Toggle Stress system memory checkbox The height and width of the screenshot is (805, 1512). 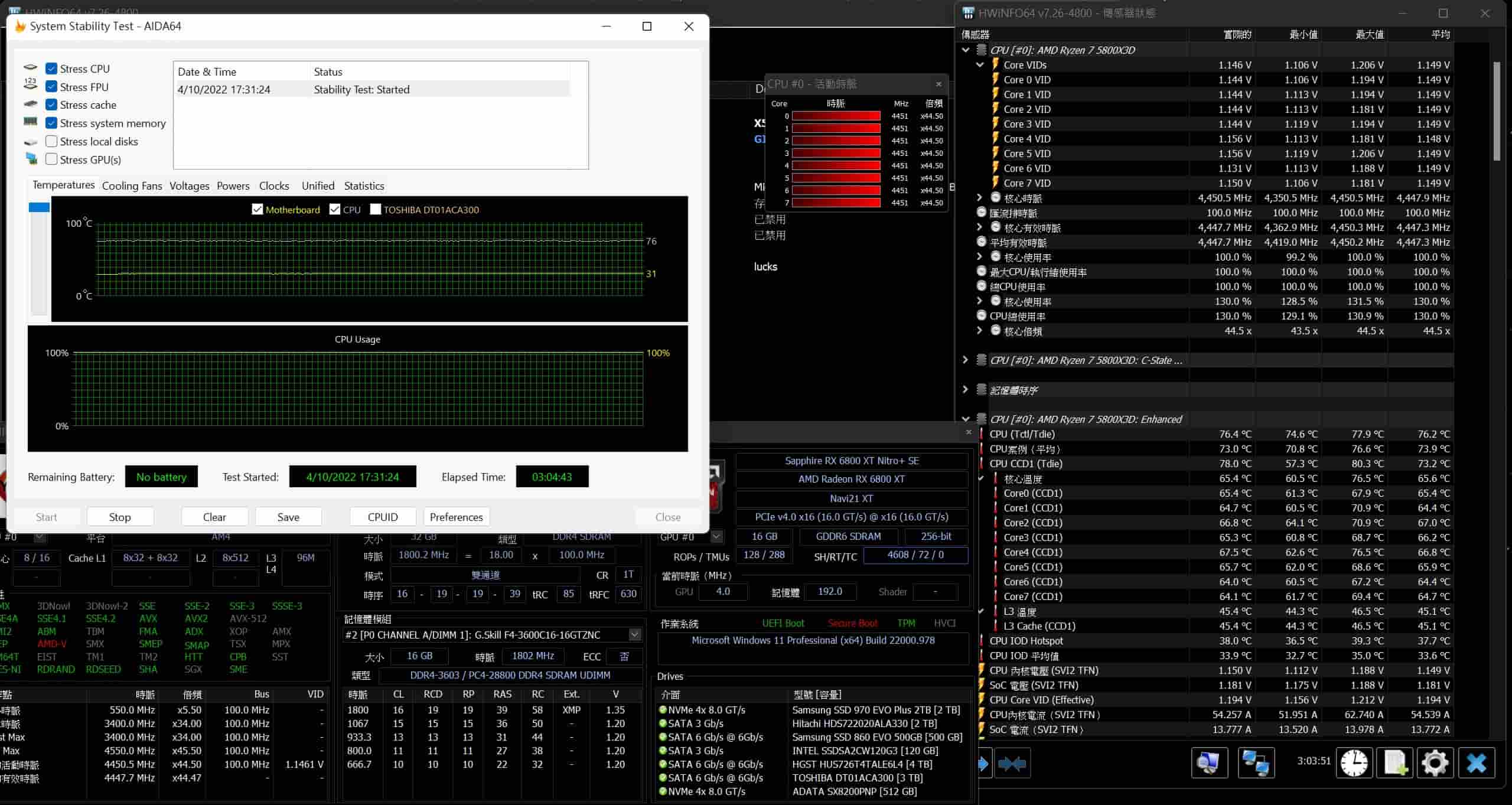[51, 123]
